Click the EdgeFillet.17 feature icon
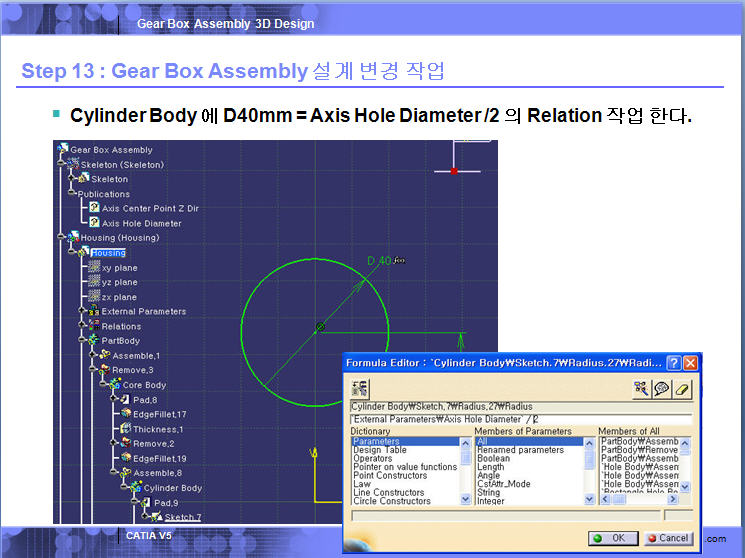 [125, 414]
